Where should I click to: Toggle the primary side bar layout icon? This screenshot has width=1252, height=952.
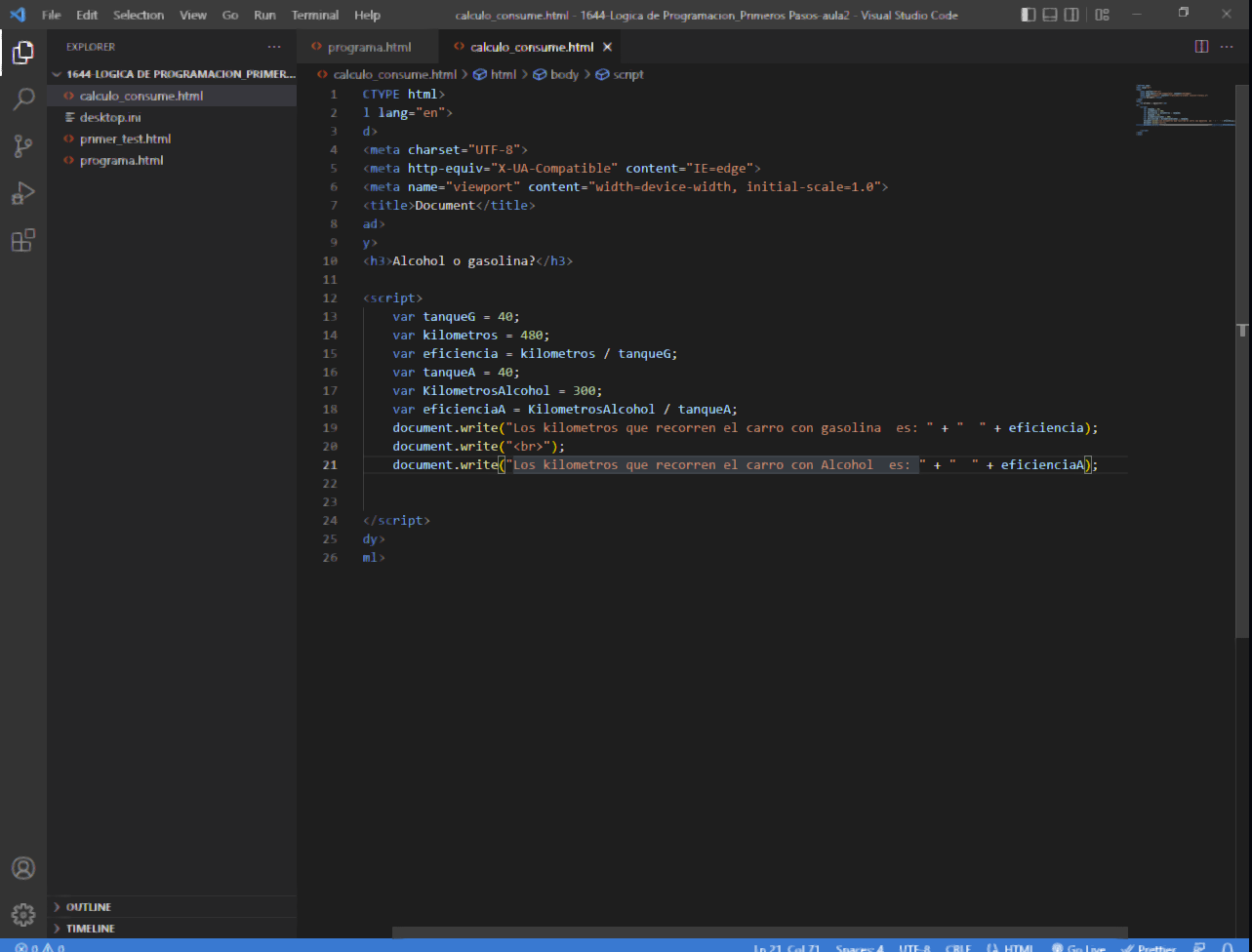click(x=1029, y=15)
